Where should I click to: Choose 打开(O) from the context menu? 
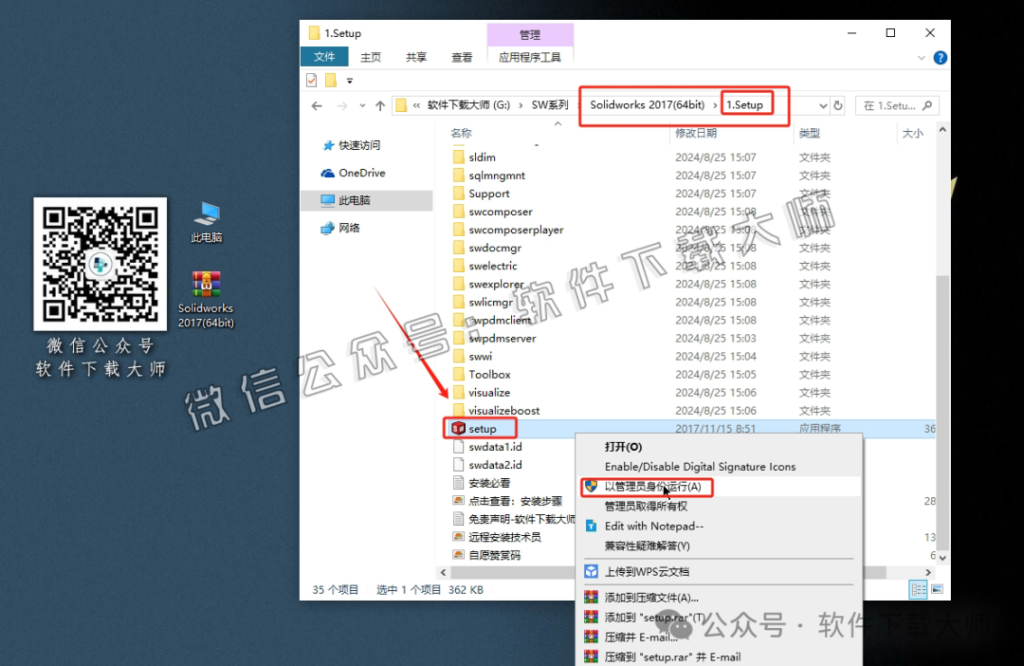pyautogui.click(x=622, y=447)
